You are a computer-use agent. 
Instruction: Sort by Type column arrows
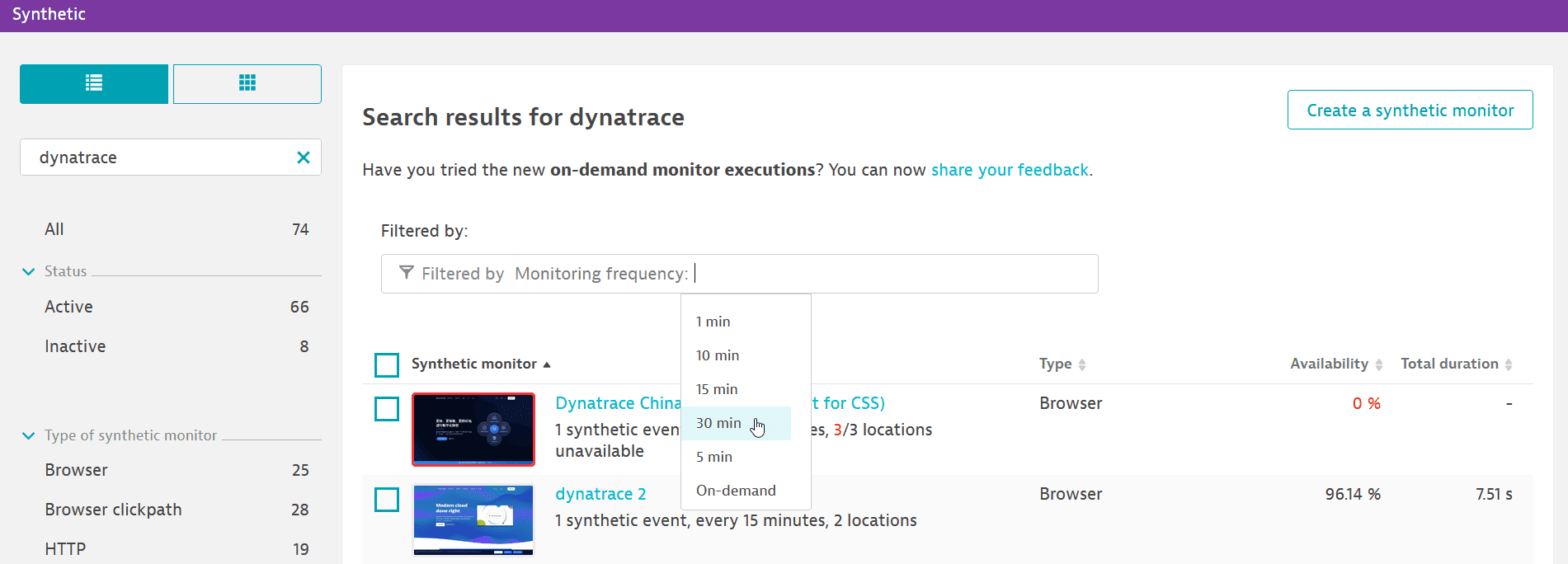1082,364
